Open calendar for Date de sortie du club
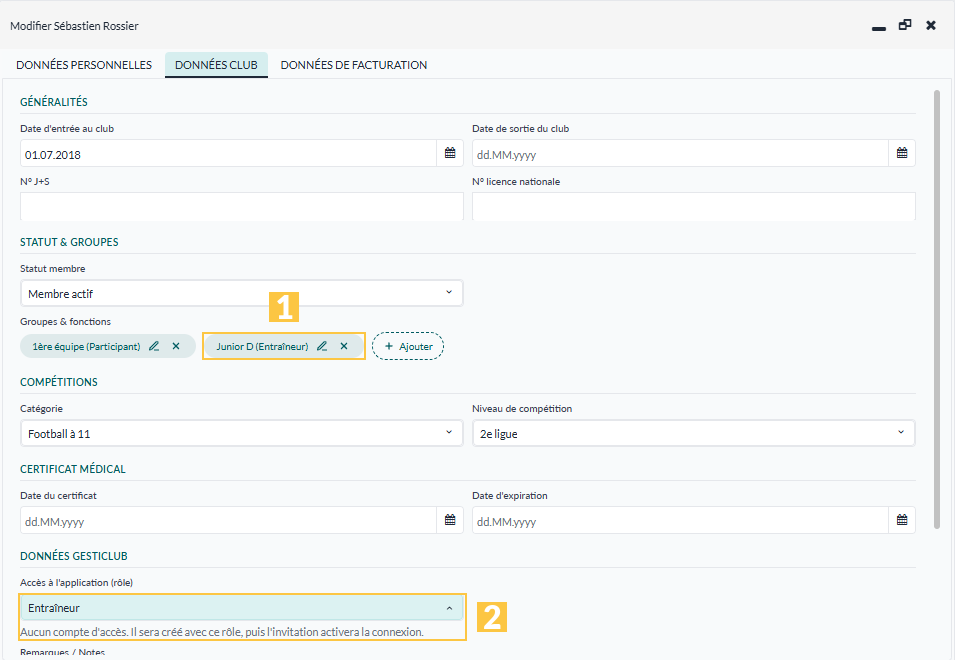The width and height of the screenshot is (955, 660). [902, 153]
